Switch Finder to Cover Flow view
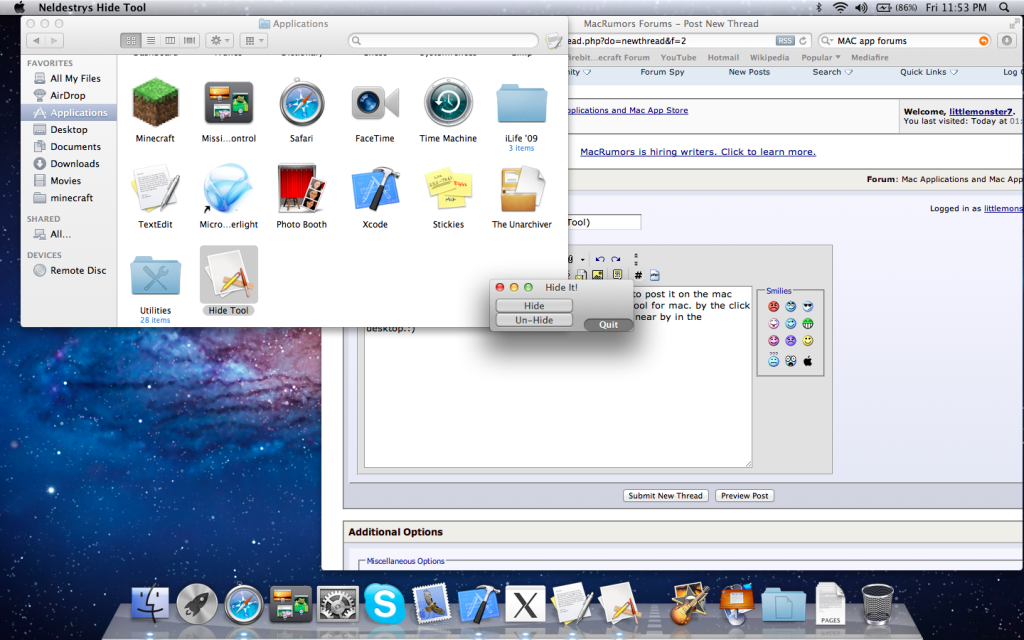Viewport: 1024px width, 640px height. pyautogui.click(x=190, y=40)
